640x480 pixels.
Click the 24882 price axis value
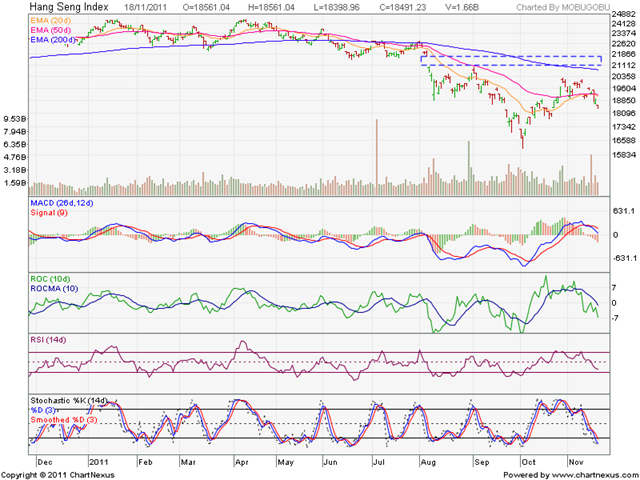click(624, 14)
